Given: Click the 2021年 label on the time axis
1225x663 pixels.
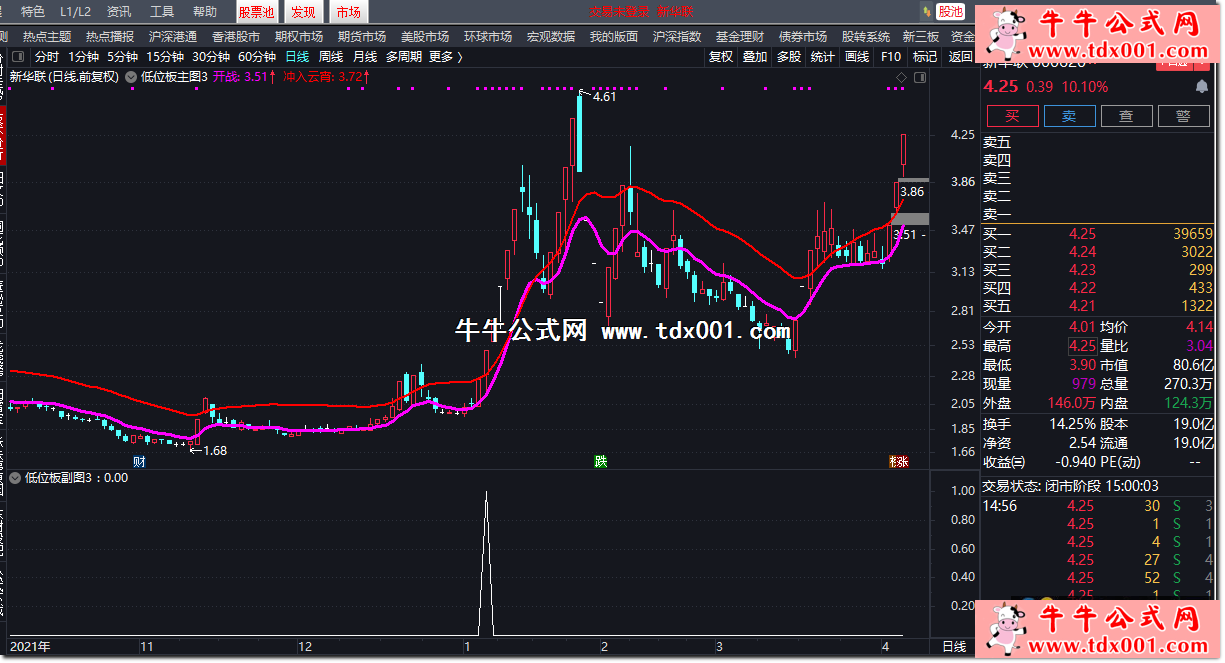Looking at the screenshot, I should [29, 647].
